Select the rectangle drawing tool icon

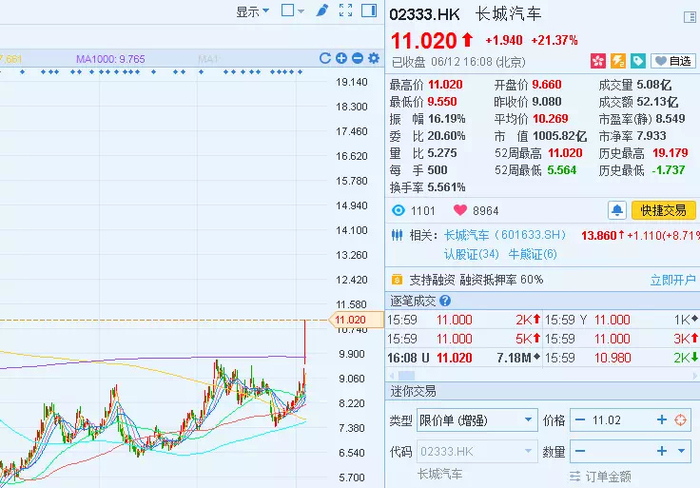coord(288,10)
